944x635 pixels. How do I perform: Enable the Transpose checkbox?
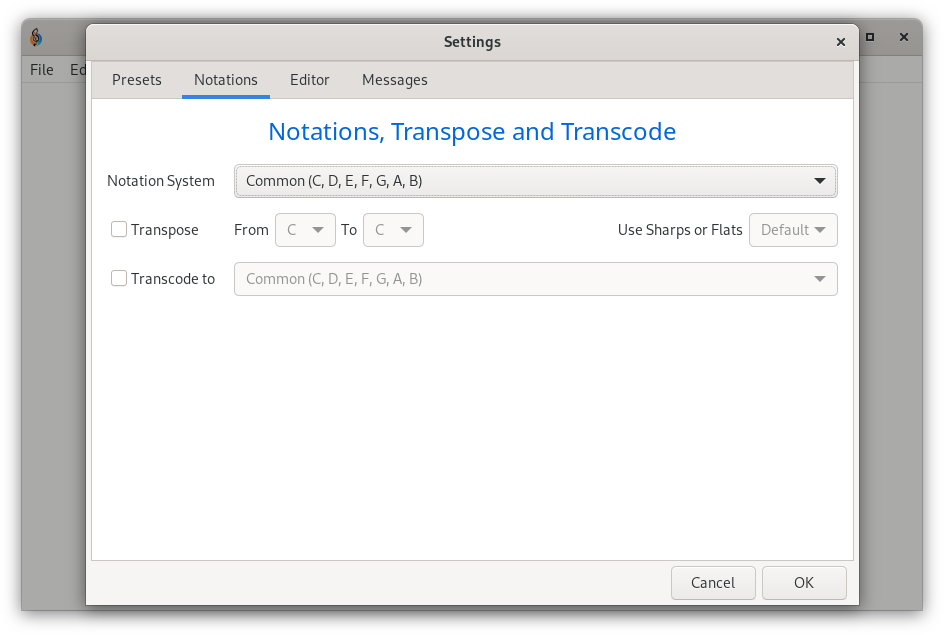119,229
